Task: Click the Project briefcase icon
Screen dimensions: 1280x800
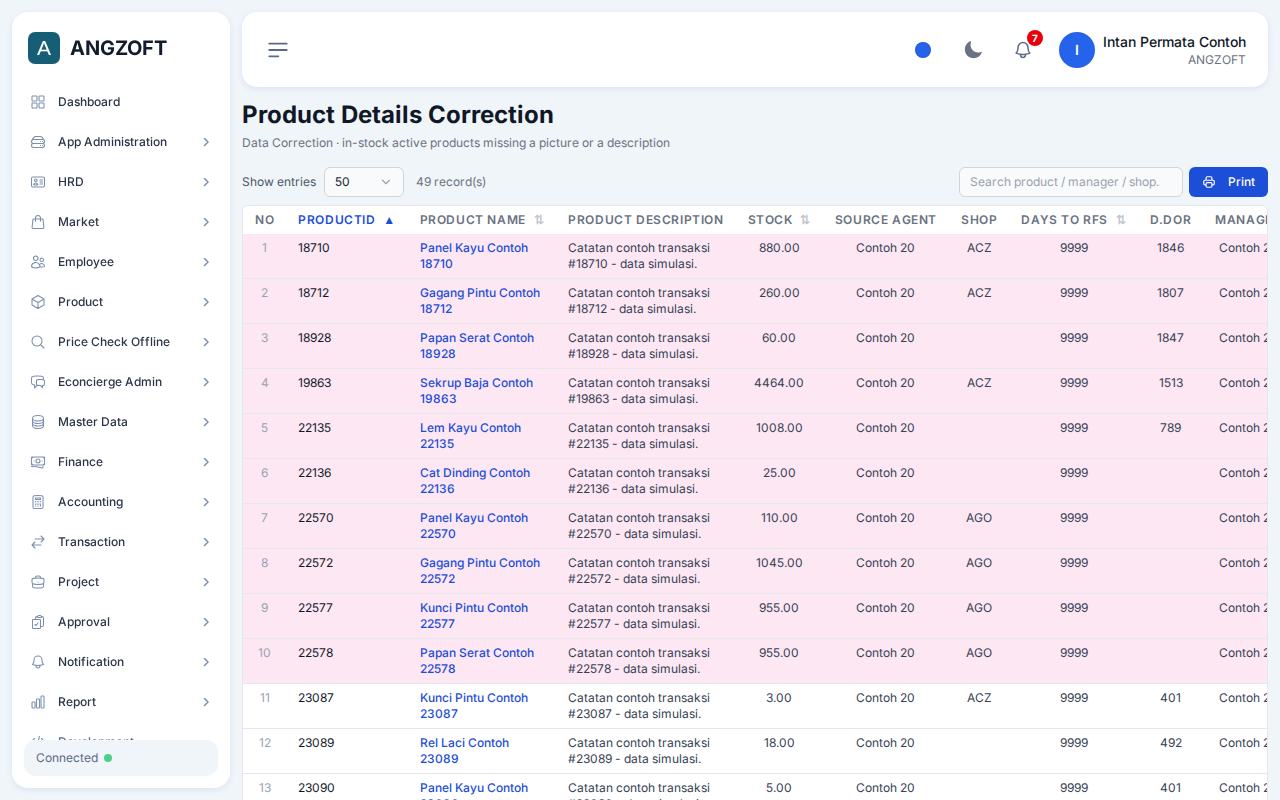Action: click(x=38, y=582)
